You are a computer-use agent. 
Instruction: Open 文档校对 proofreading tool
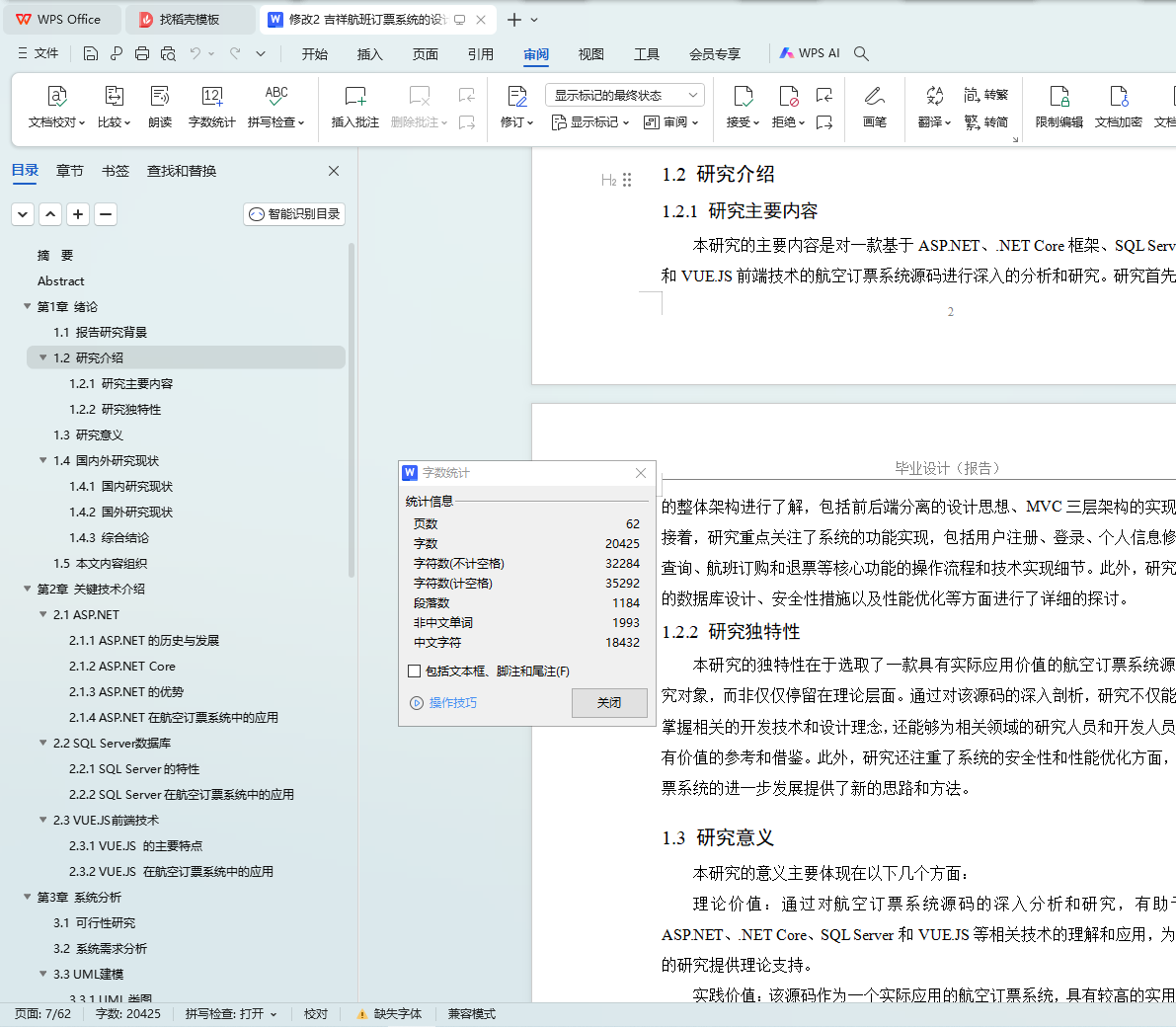tap(57, 106)
